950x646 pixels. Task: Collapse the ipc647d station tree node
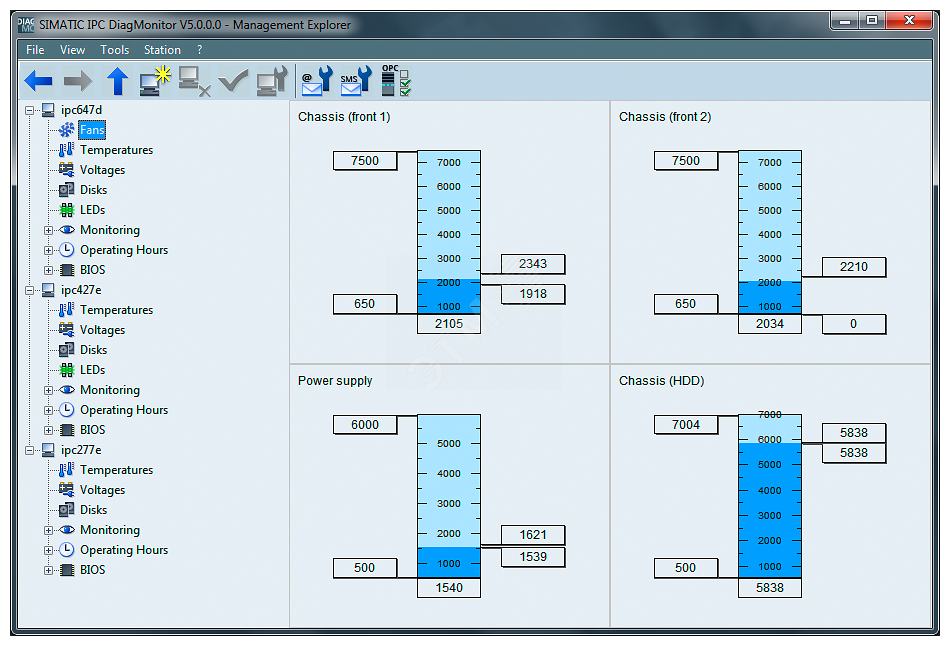tap(30, 110)
